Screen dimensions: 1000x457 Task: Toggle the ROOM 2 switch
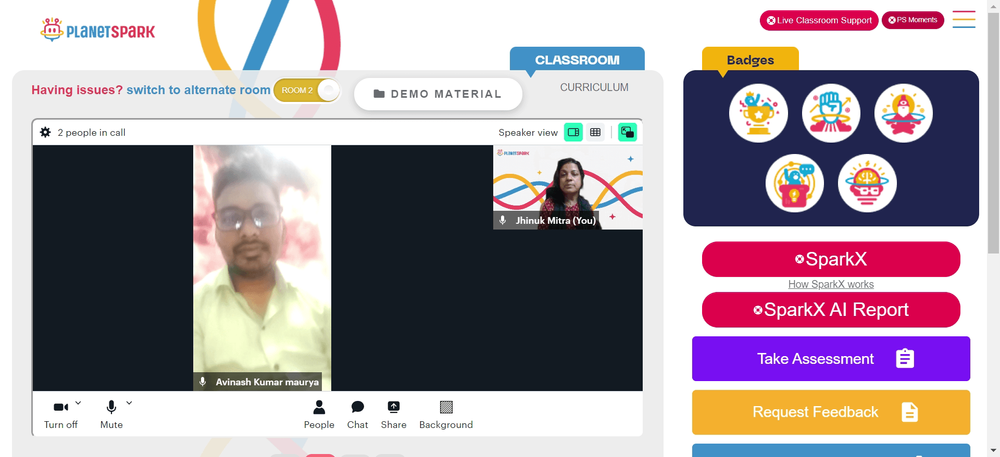point(306,90)
